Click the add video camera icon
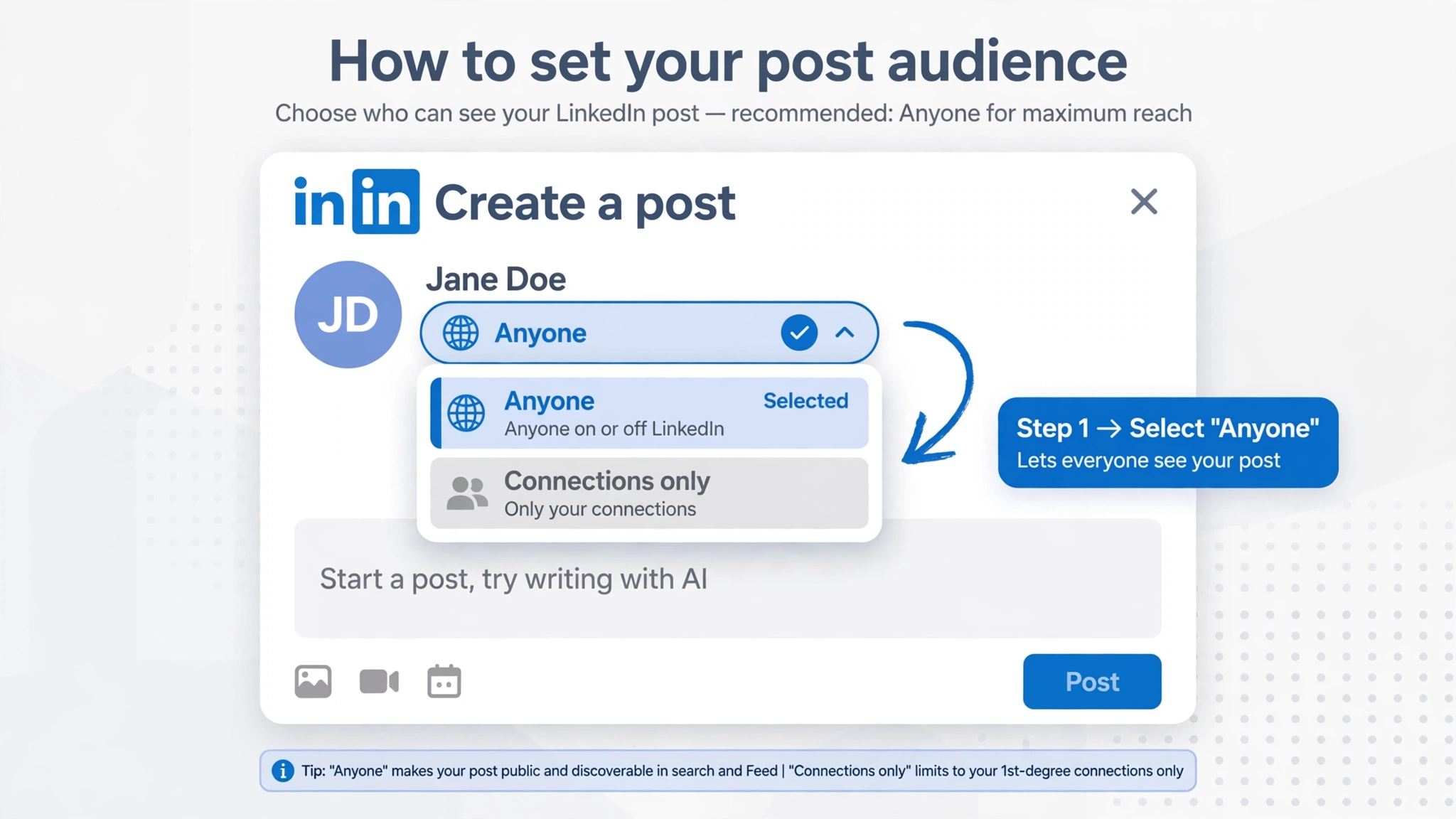 [x=379, y=682]
